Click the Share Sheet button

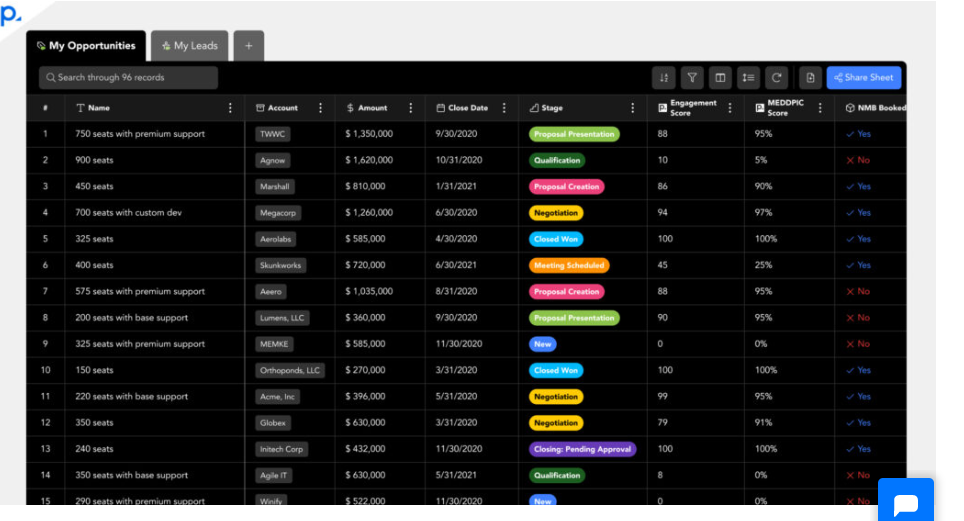tap(864, 78)
